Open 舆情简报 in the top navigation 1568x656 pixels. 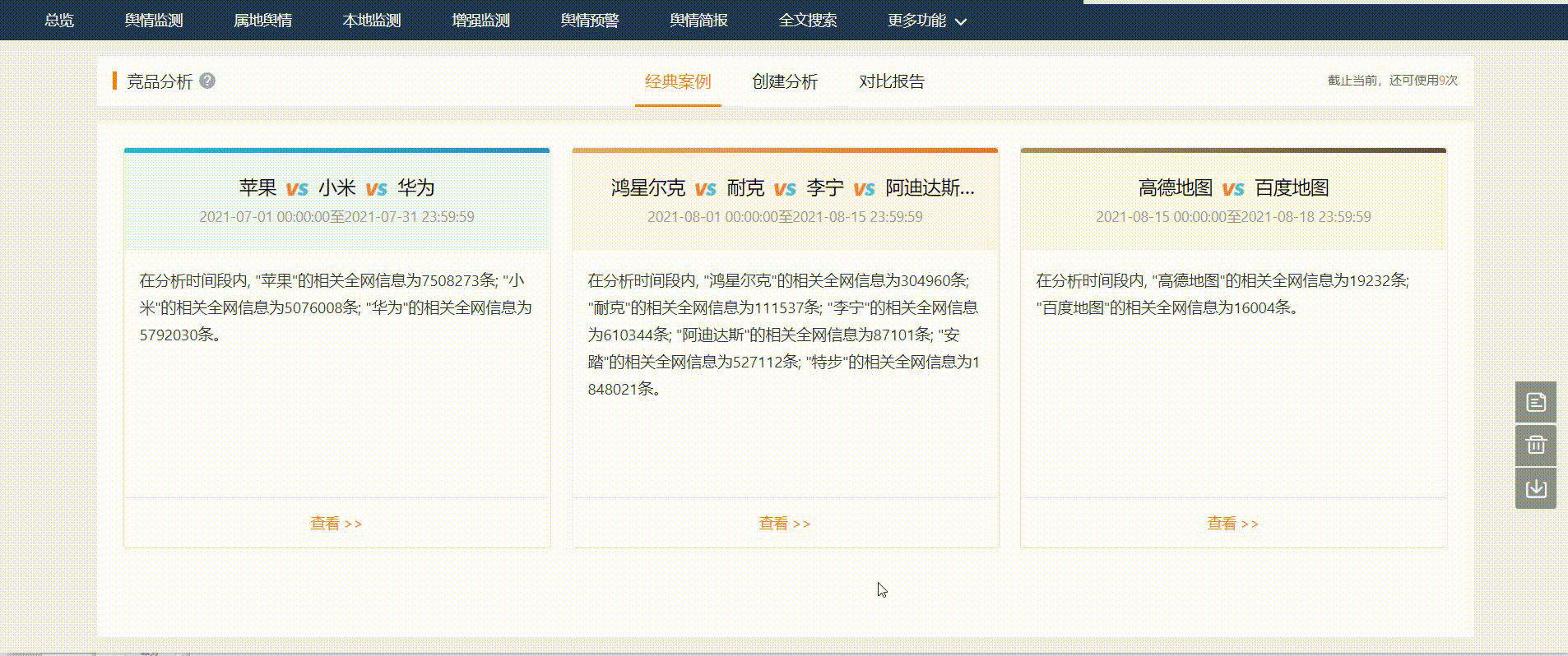(x=698, y=20)
